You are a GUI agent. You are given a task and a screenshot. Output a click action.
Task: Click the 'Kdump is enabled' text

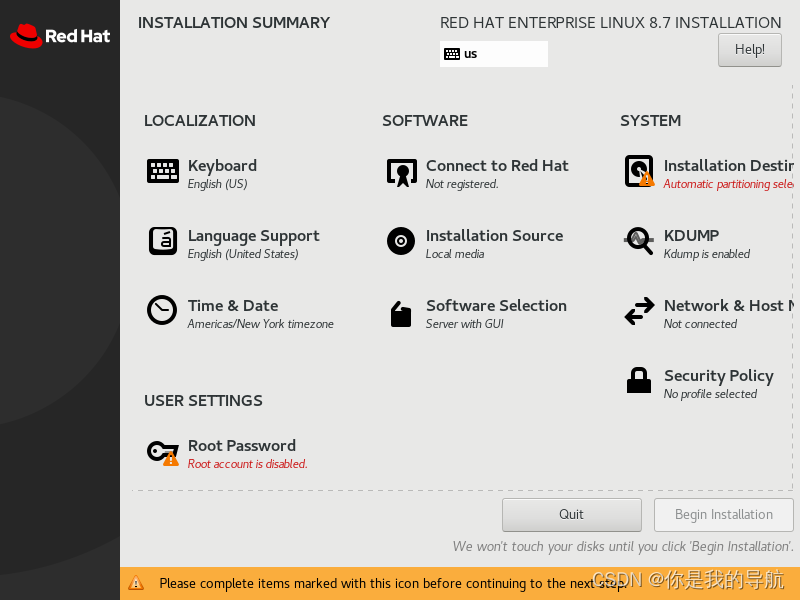tap(707, 254)
